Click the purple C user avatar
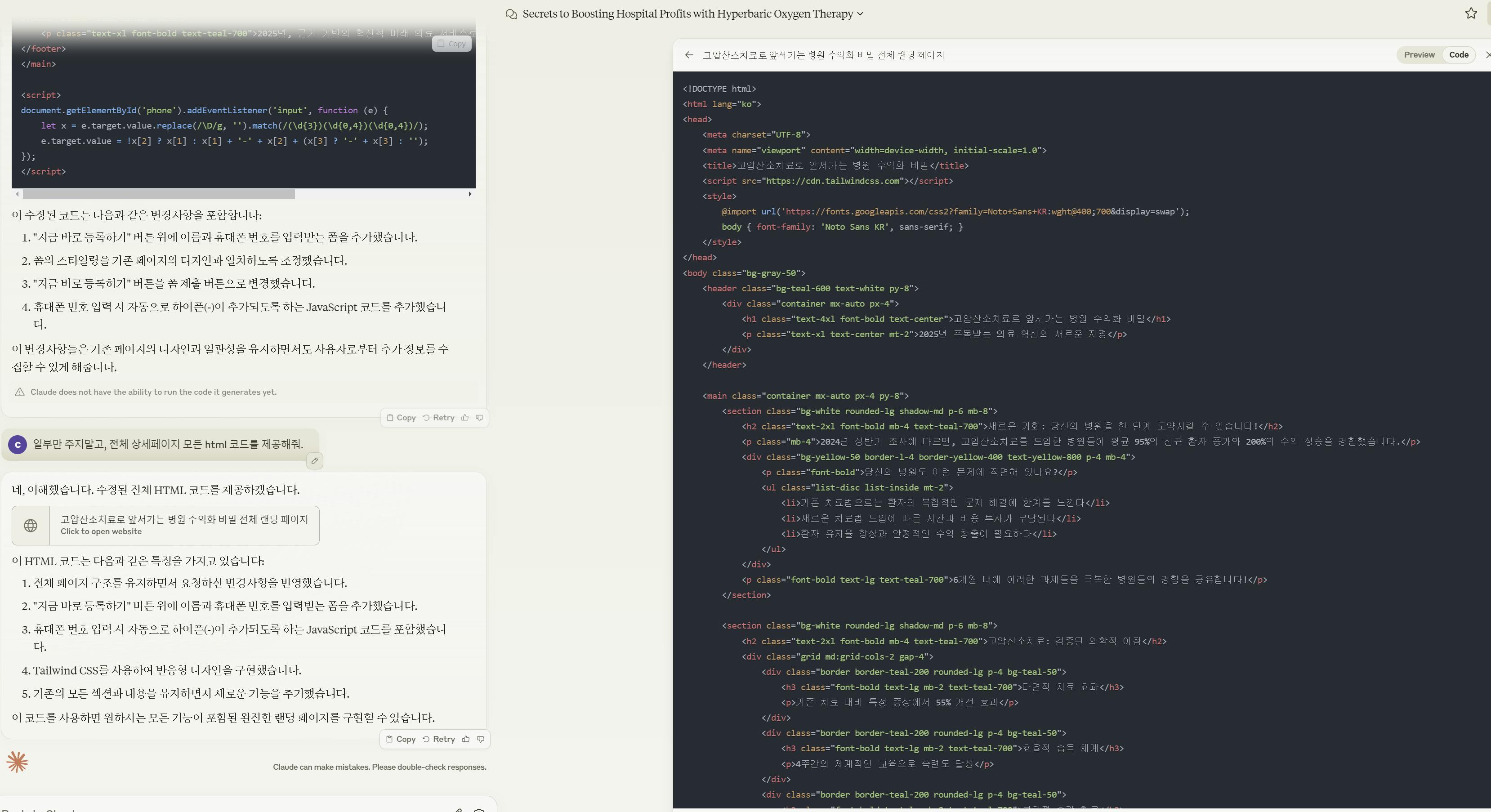This screenshot has height=812, width=1491. click(x=18, y=445)
